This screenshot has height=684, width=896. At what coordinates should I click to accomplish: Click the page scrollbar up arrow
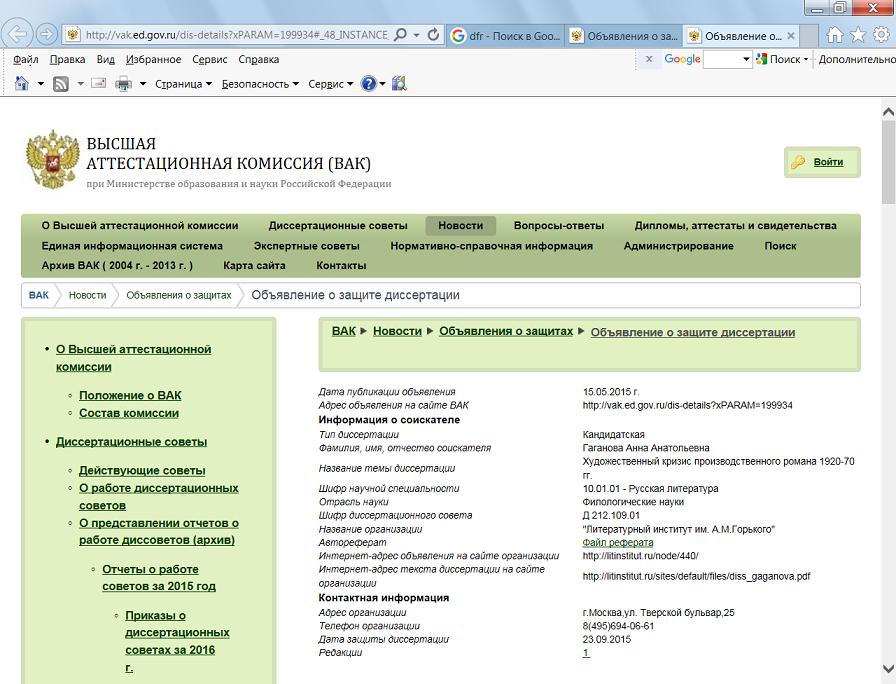pos(888,112)
